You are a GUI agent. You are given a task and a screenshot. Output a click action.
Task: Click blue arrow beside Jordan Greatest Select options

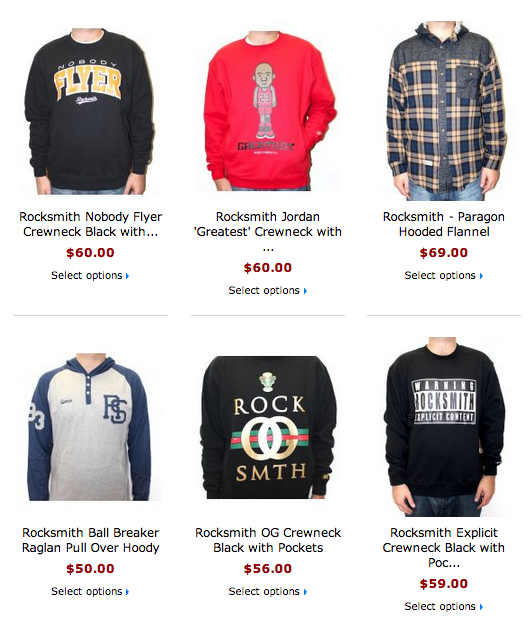pyautogui.click(x=305, y=291)
